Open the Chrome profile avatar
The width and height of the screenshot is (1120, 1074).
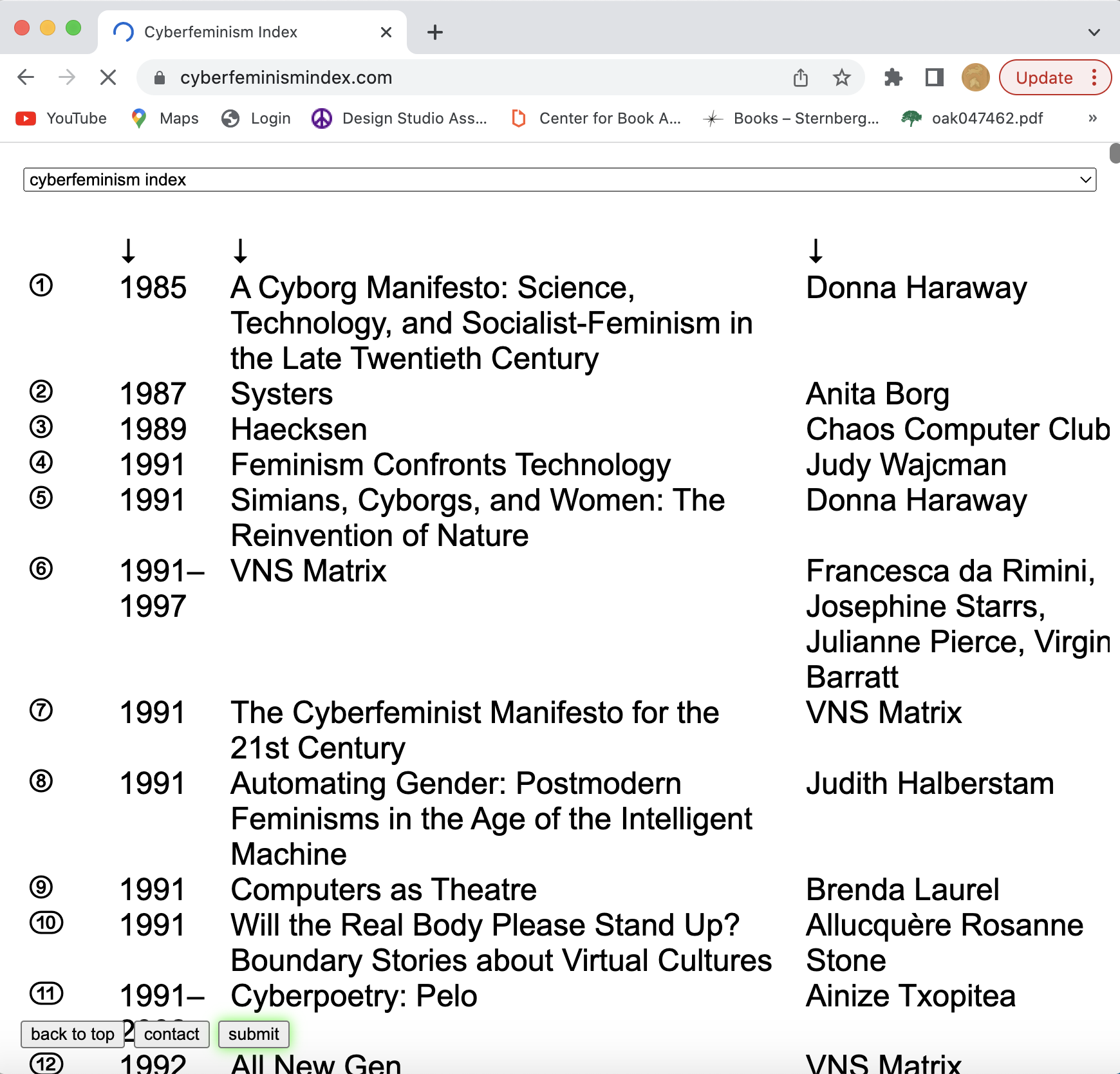click(x=976, y=77)
